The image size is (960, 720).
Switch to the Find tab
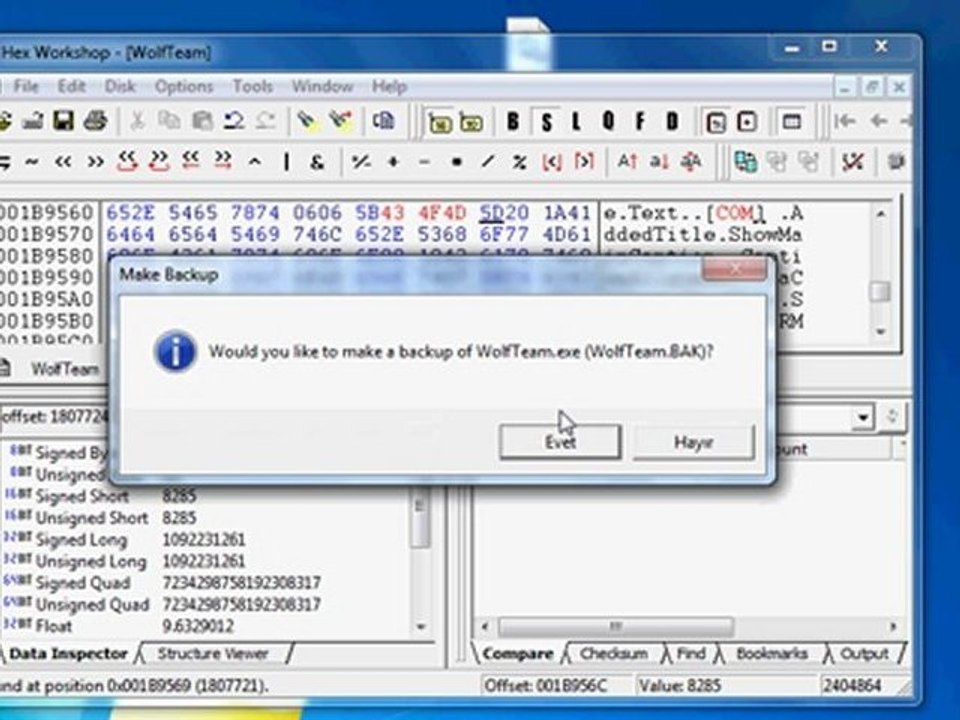pyautogui.click(x=691, y=654)
